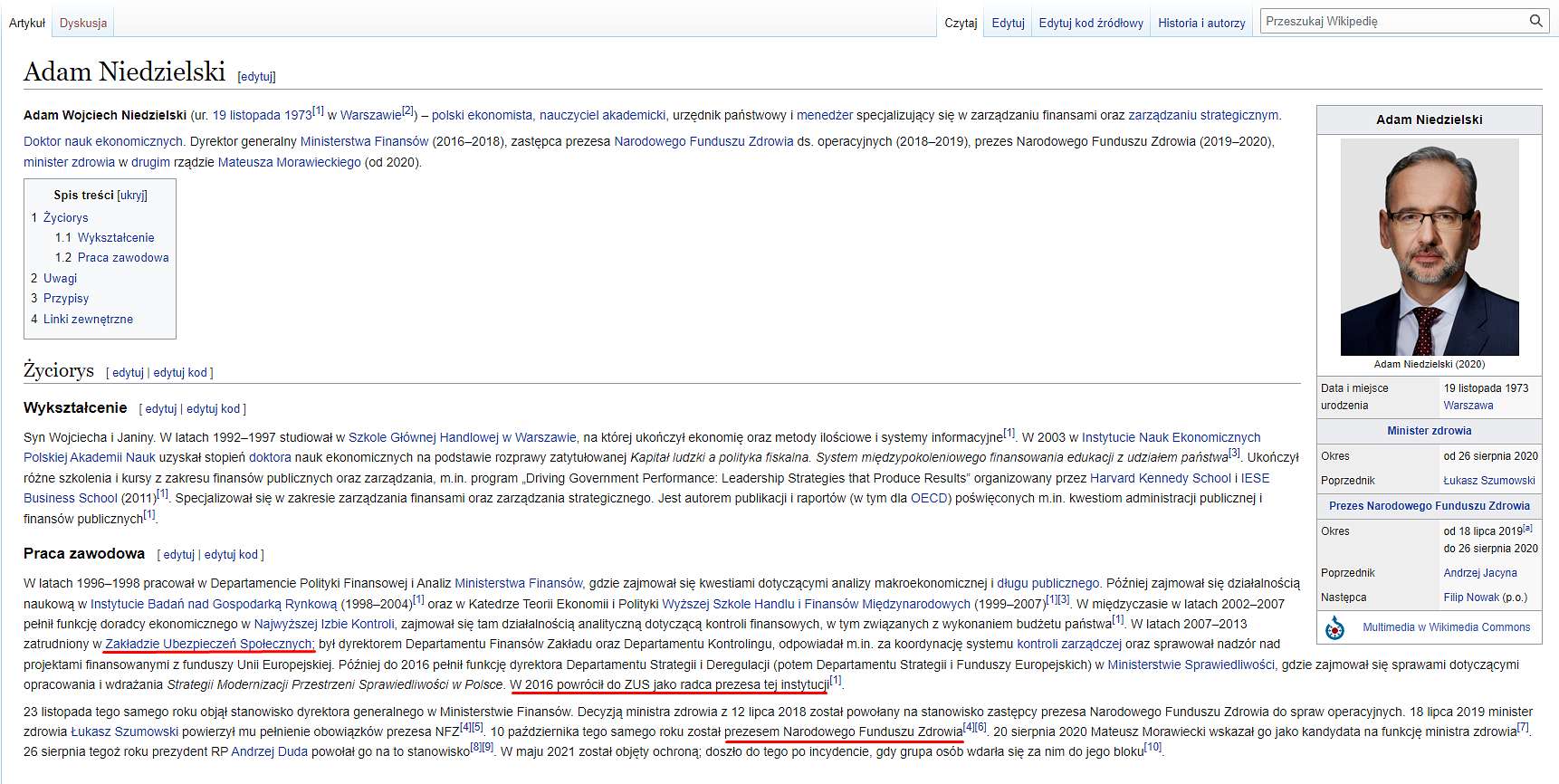
Task: Open the doktora link in Wykształcenie
Action: [270, 457]
